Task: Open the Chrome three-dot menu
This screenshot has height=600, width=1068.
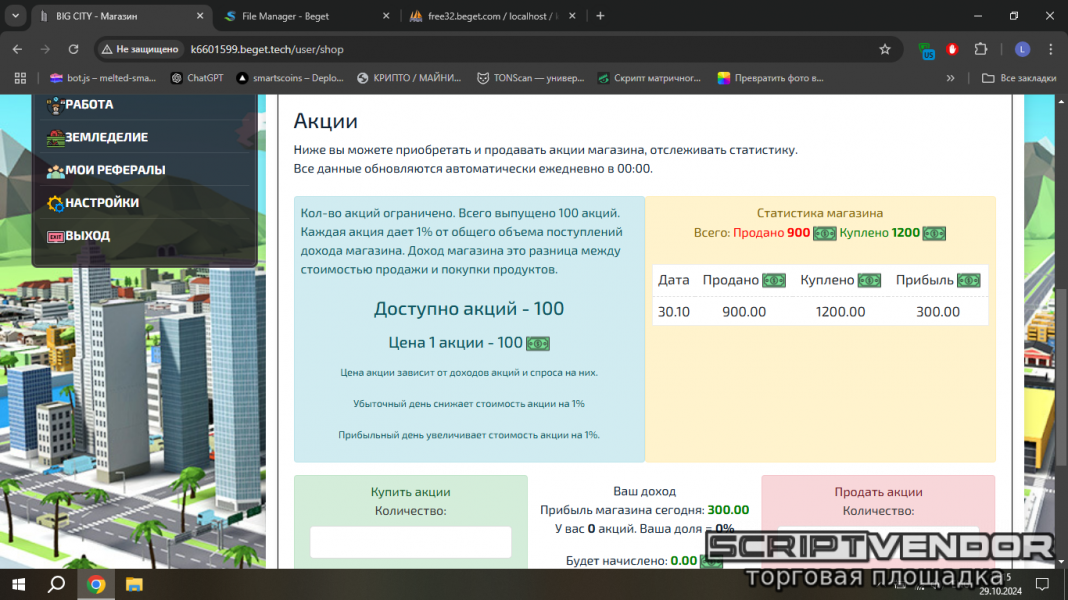Action: pos(1049,48)
